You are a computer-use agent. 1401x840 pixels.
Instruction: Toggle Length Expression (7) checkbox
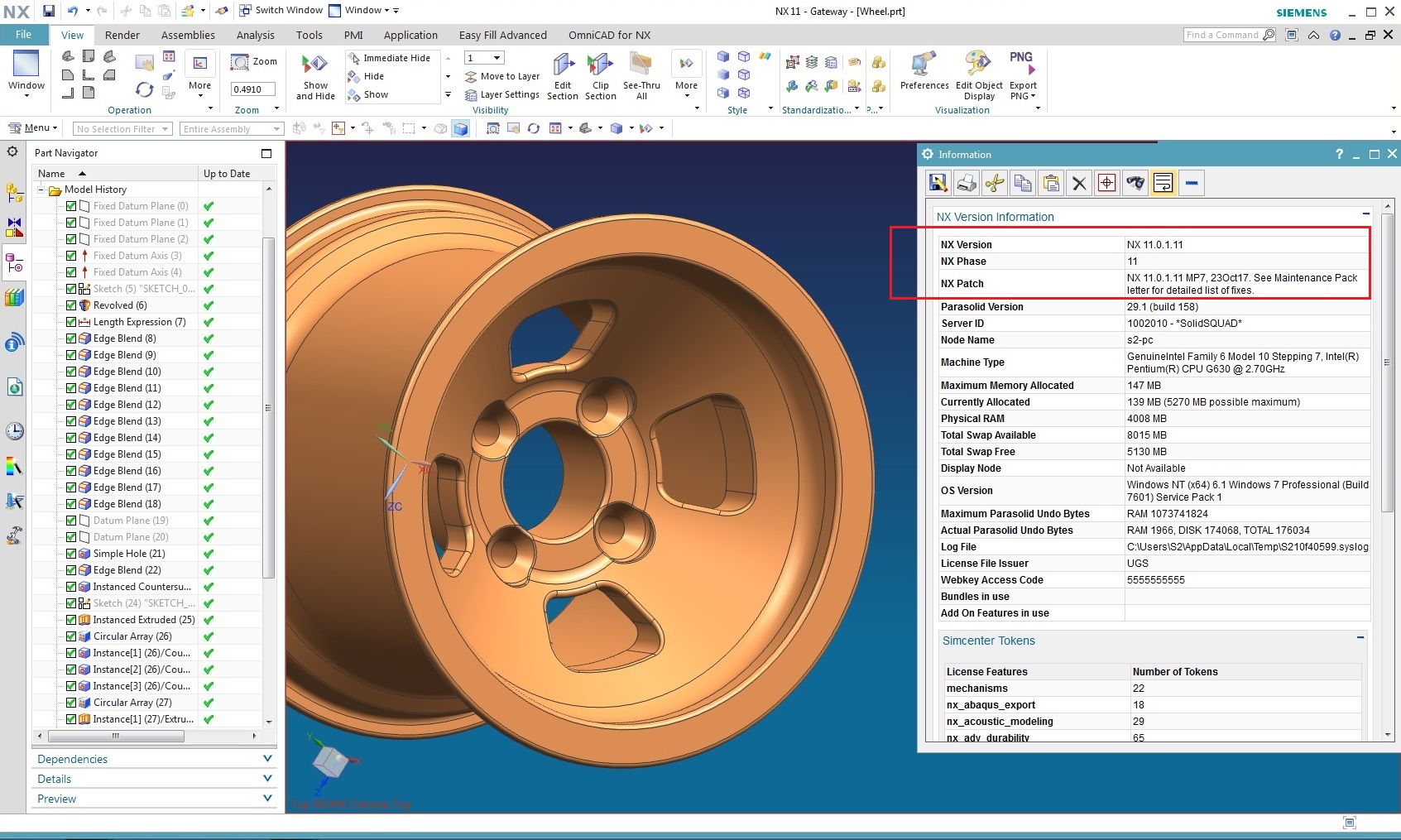tap(71, 322)
